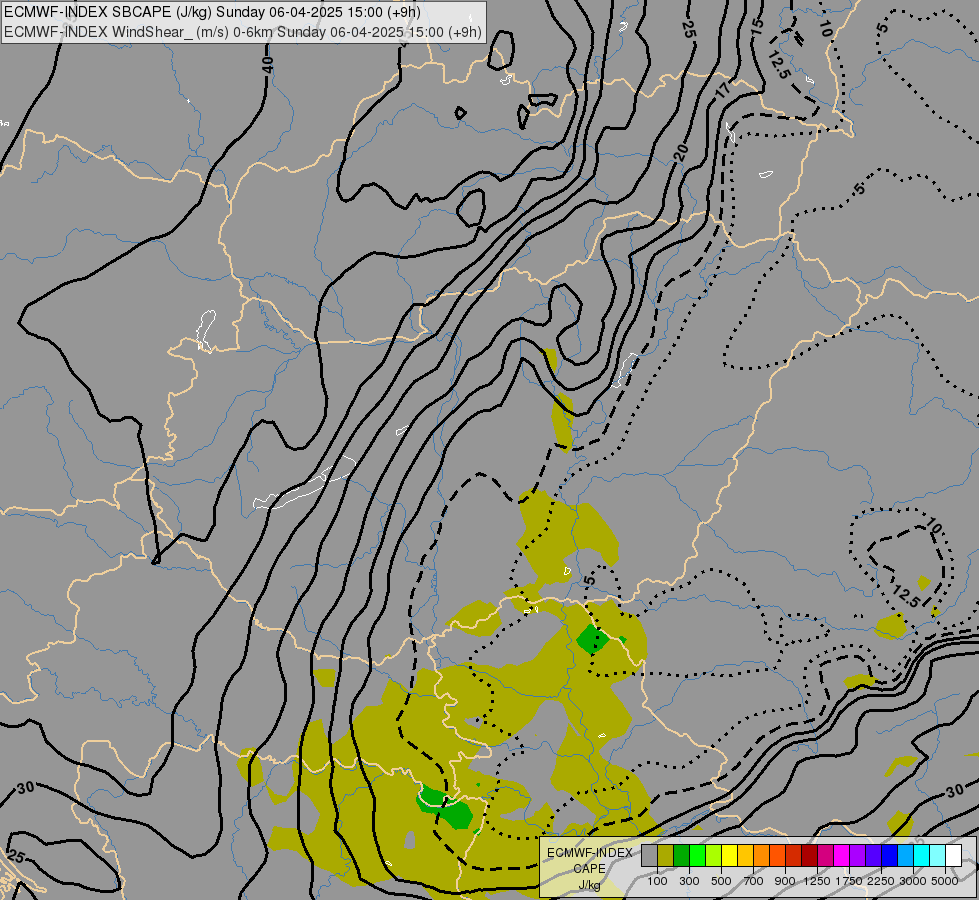Select the gray swatch in the CAPE legend
The image size is (979, 900).
click(649, 856)
